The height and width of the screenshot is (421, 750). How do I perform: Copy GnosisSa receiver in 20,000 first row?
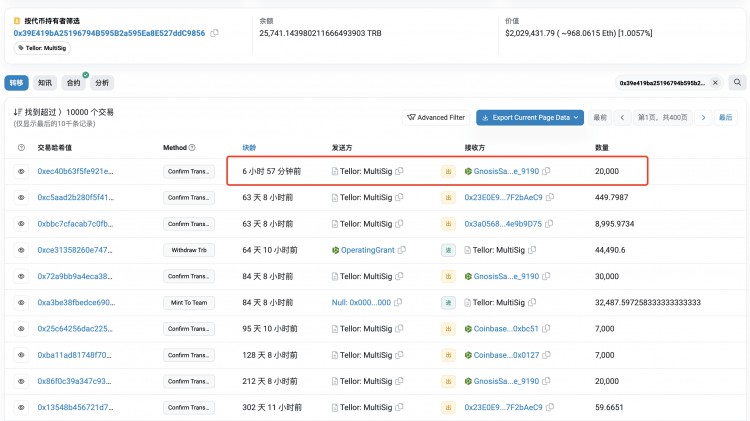coord(546,171)
